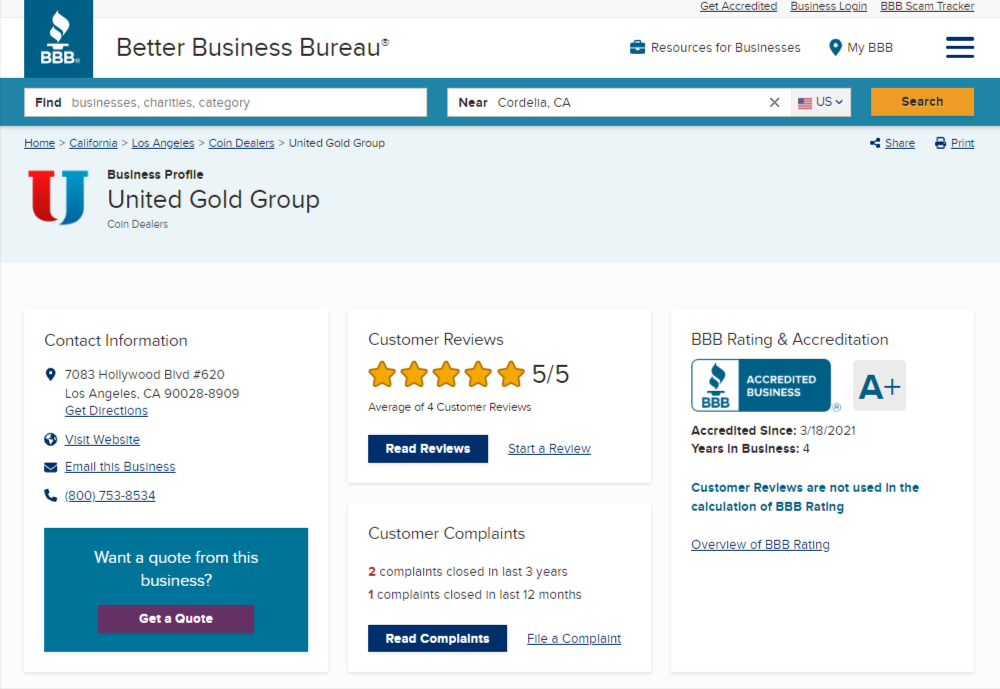Click the A+ rating badge
This screenshot has width=1000, height=689.
tap(879, 385)
